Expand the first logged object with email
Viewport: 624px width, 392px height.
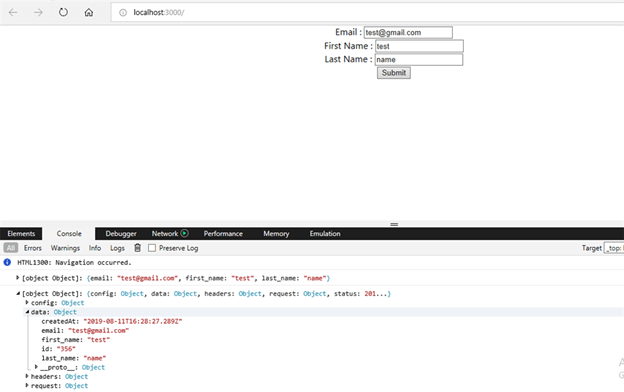point(18,278)
